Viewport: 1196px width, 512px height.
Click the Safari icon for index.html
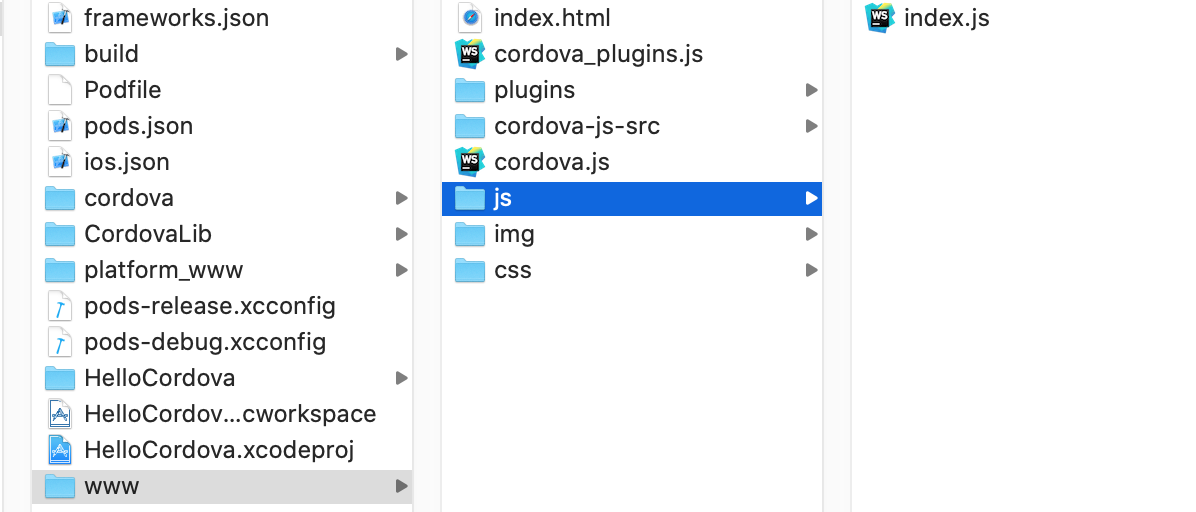click(469, 18)
